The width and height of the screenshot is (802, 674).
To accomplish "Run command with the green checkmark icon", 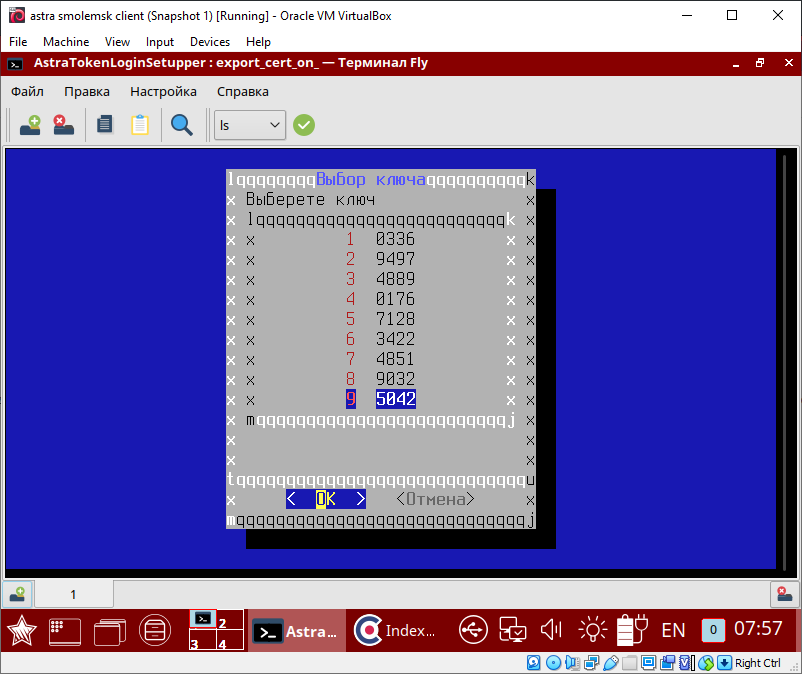I will coord(304,125).
